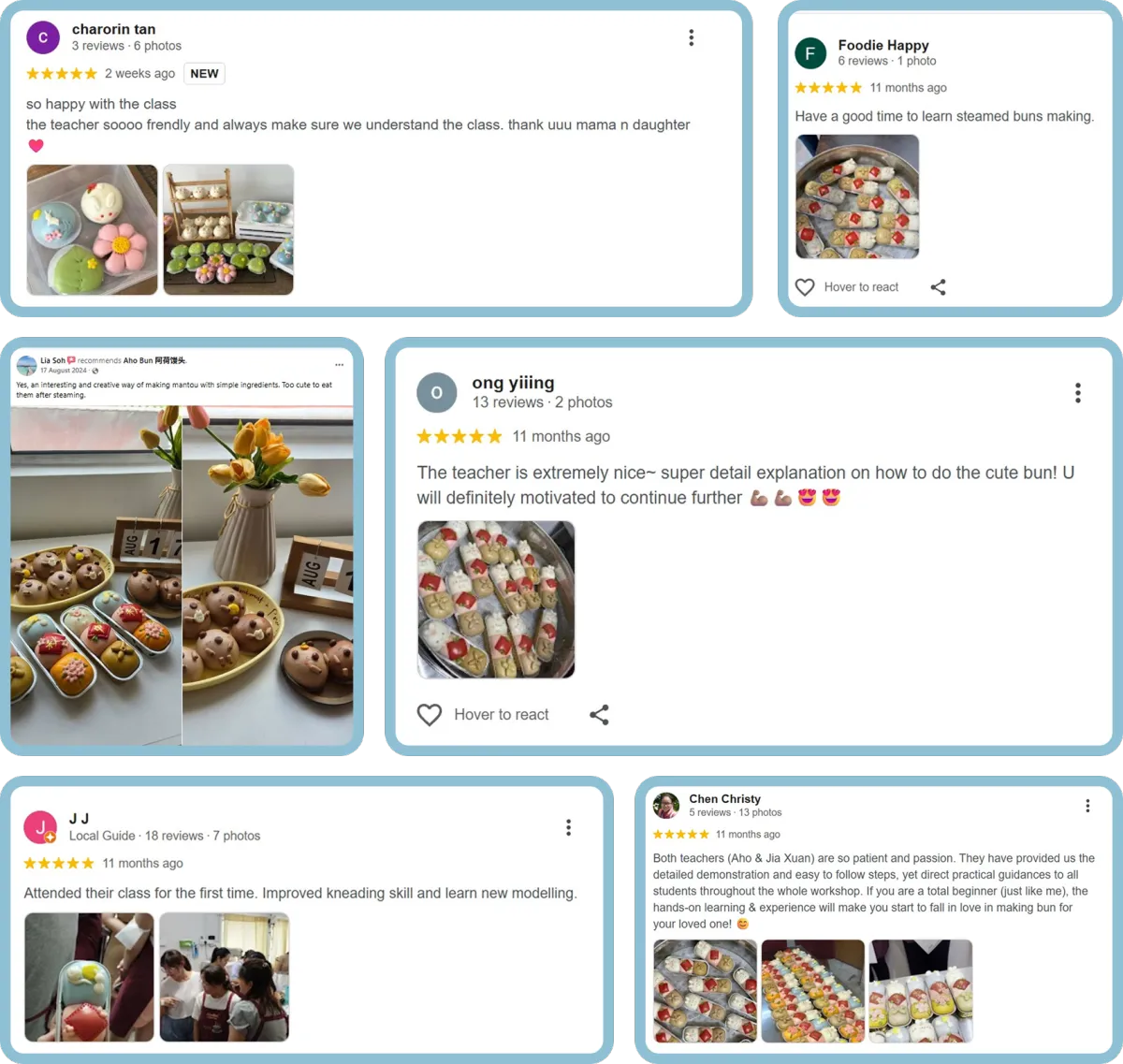
Task: Open J J's photo of class participants
Action: coord(225,977)
